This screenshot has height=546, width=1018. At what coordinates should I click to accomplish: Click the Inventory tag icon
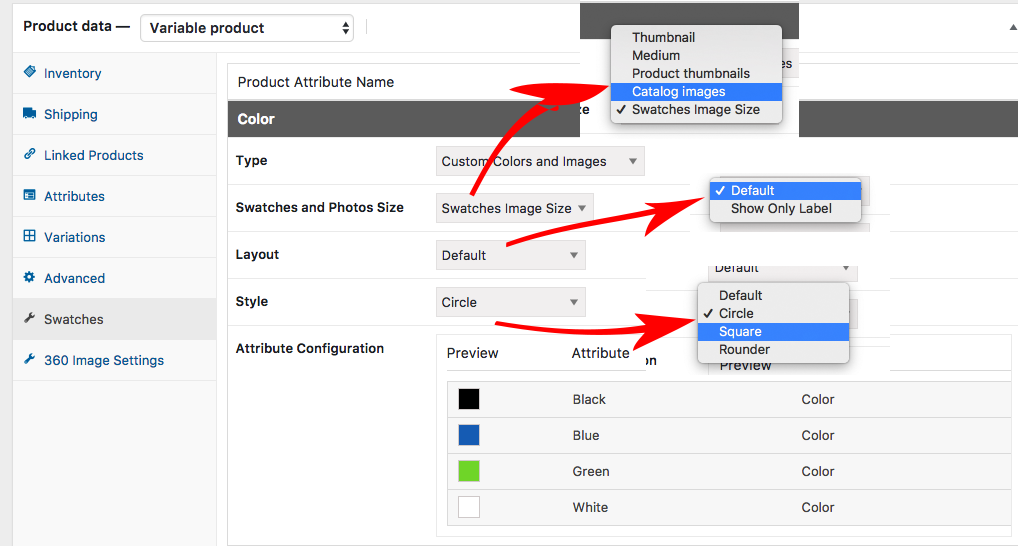pyautogui.click(x=29, y=73)
